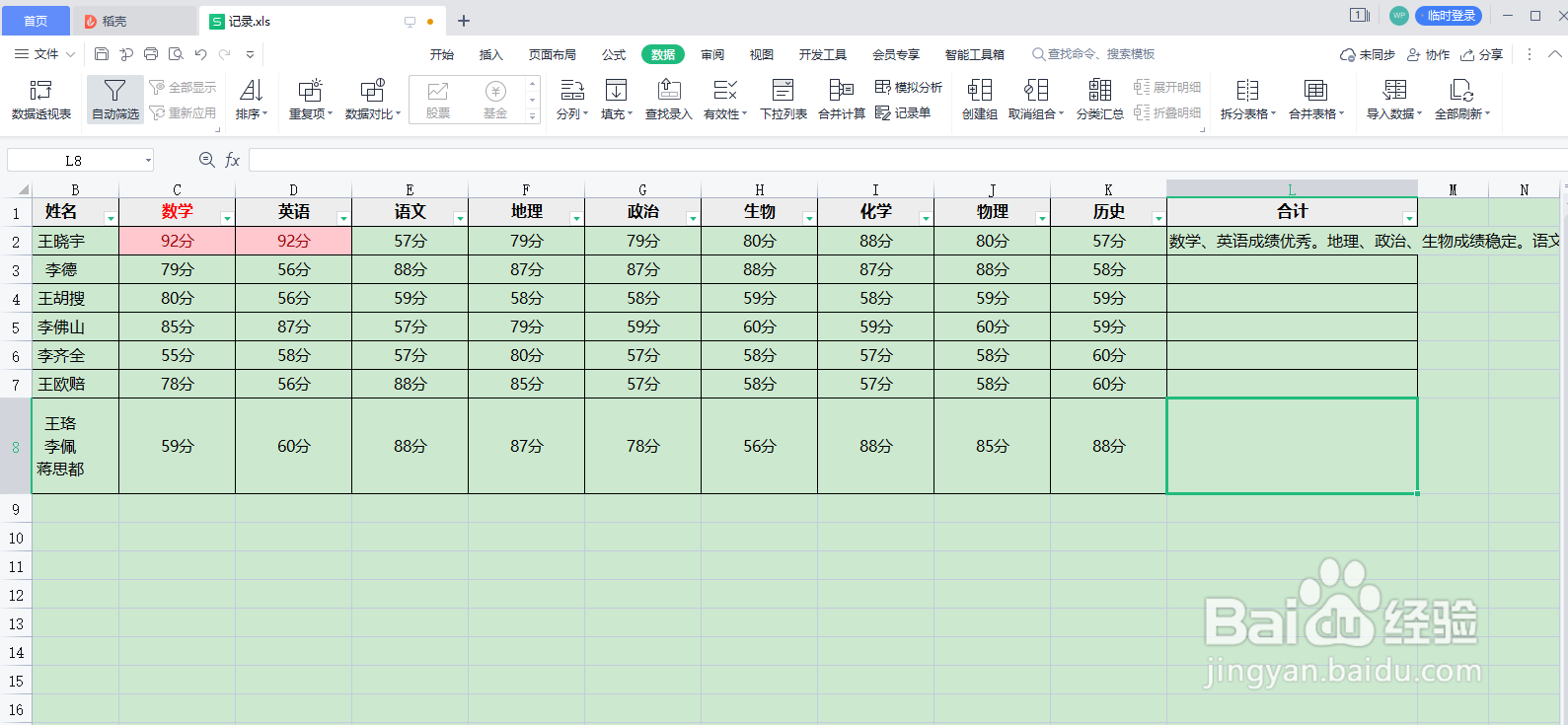Click the 协作 collaborate button

[x=1429, y=54]
